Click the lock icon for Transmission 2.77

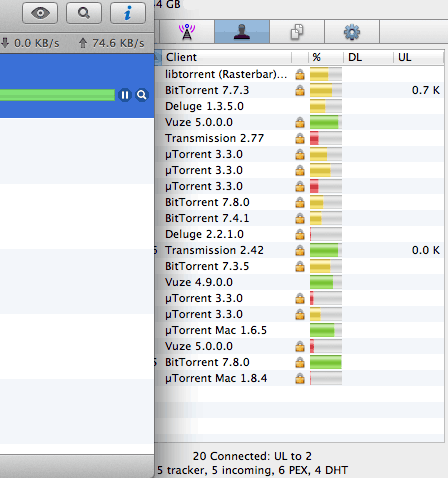300,138
